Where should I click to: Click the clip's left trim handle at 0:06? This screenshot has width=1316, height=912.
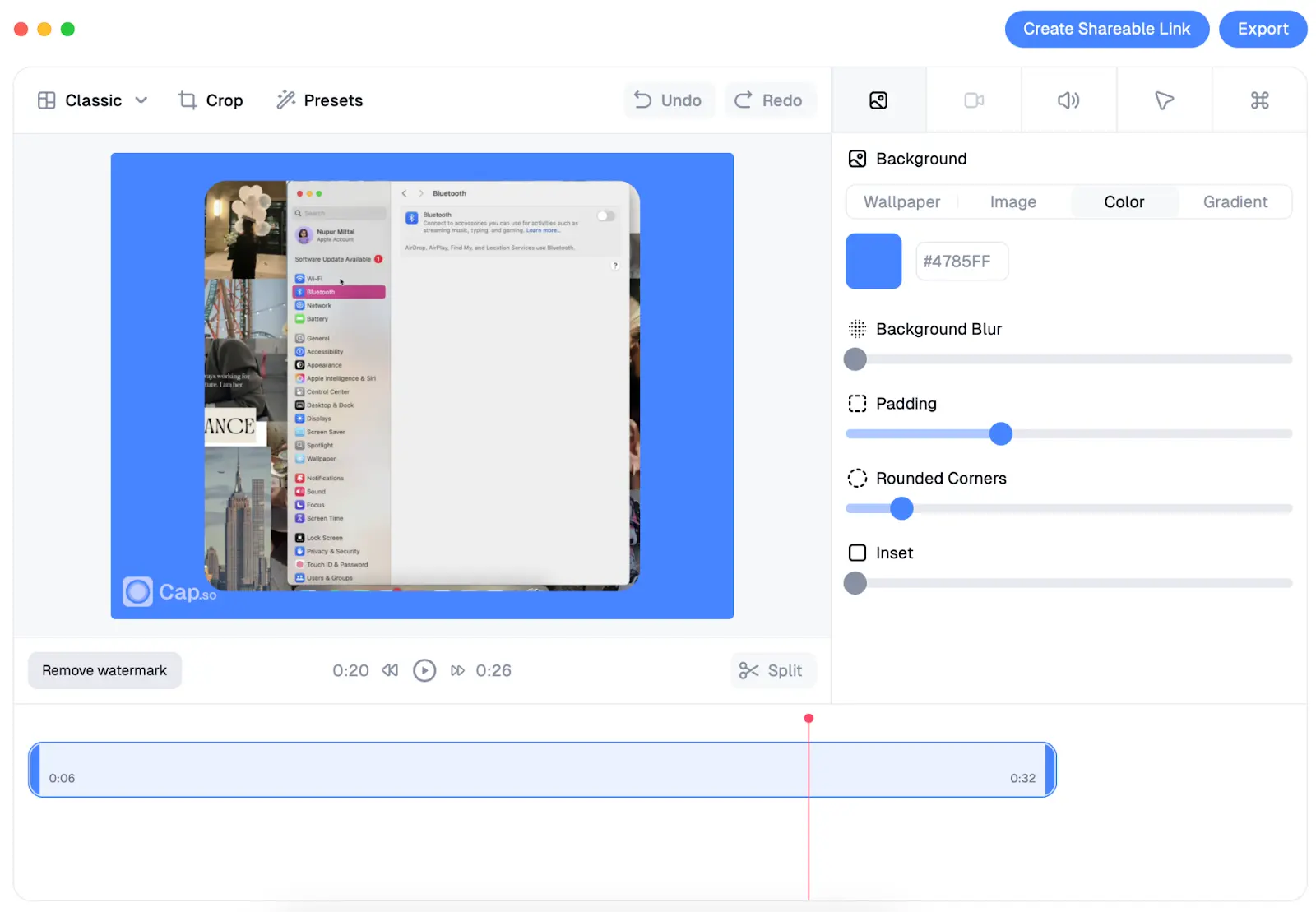(35, 770)
